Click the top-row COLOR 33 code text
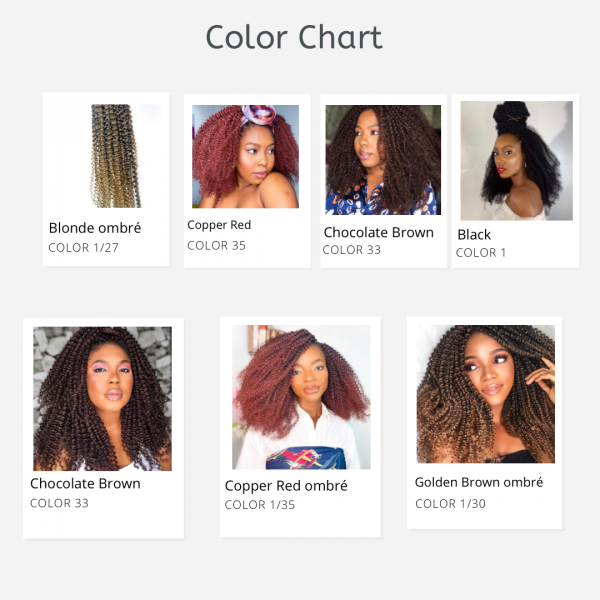The image size is (600, 600). (x=351, y=250)
